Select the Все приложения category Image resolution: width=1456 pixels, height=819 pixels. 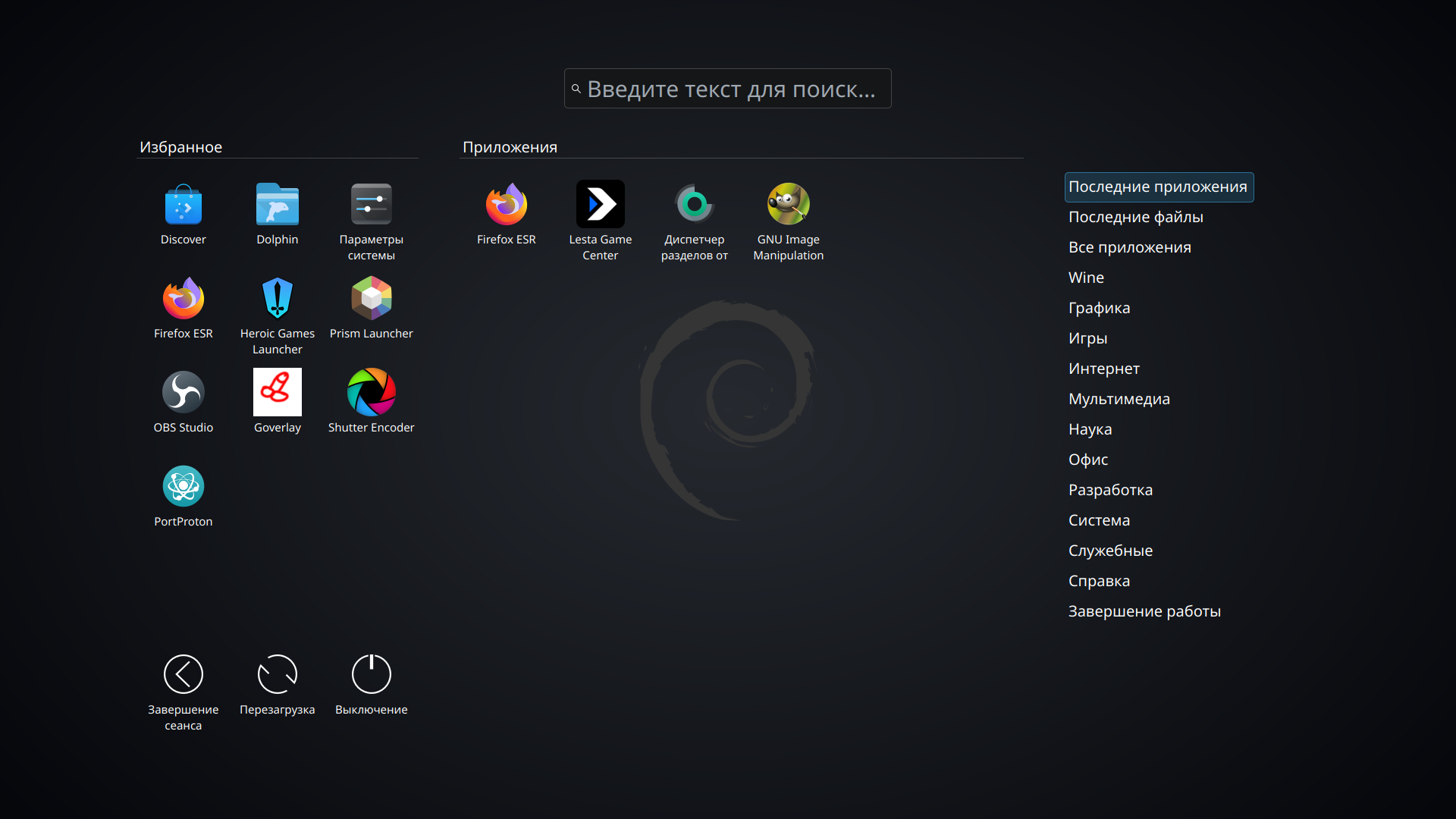[x=1130, y=247]
